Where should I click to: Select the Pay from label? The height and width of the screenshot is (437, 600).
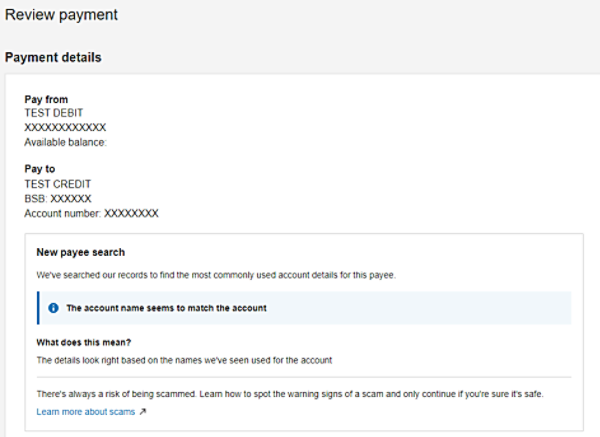(x=46, y=99)
